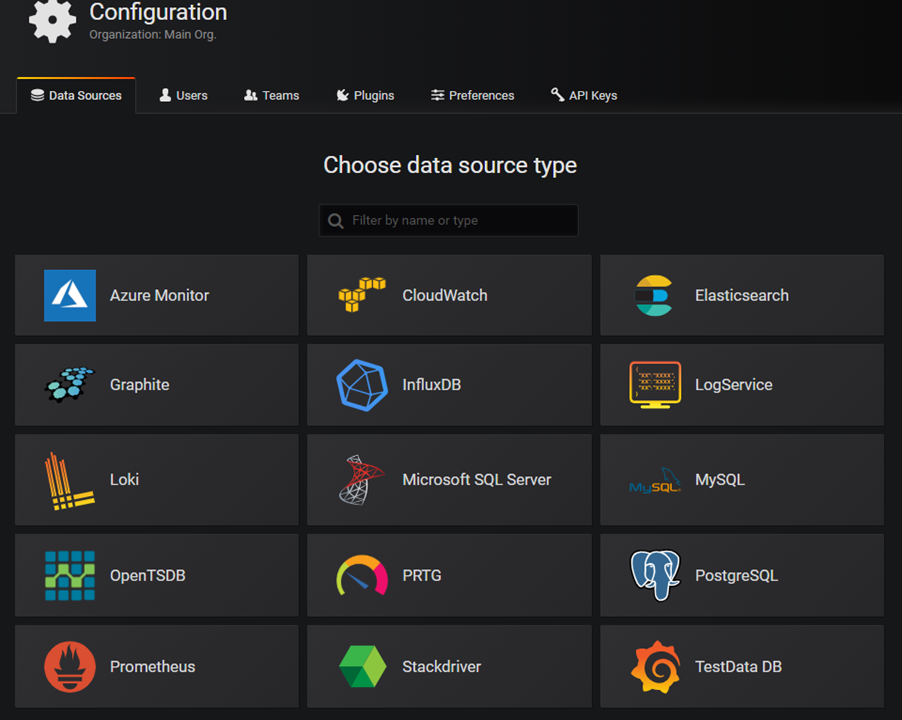Click the Elasticsearch logo icon

tap(655, 295)
